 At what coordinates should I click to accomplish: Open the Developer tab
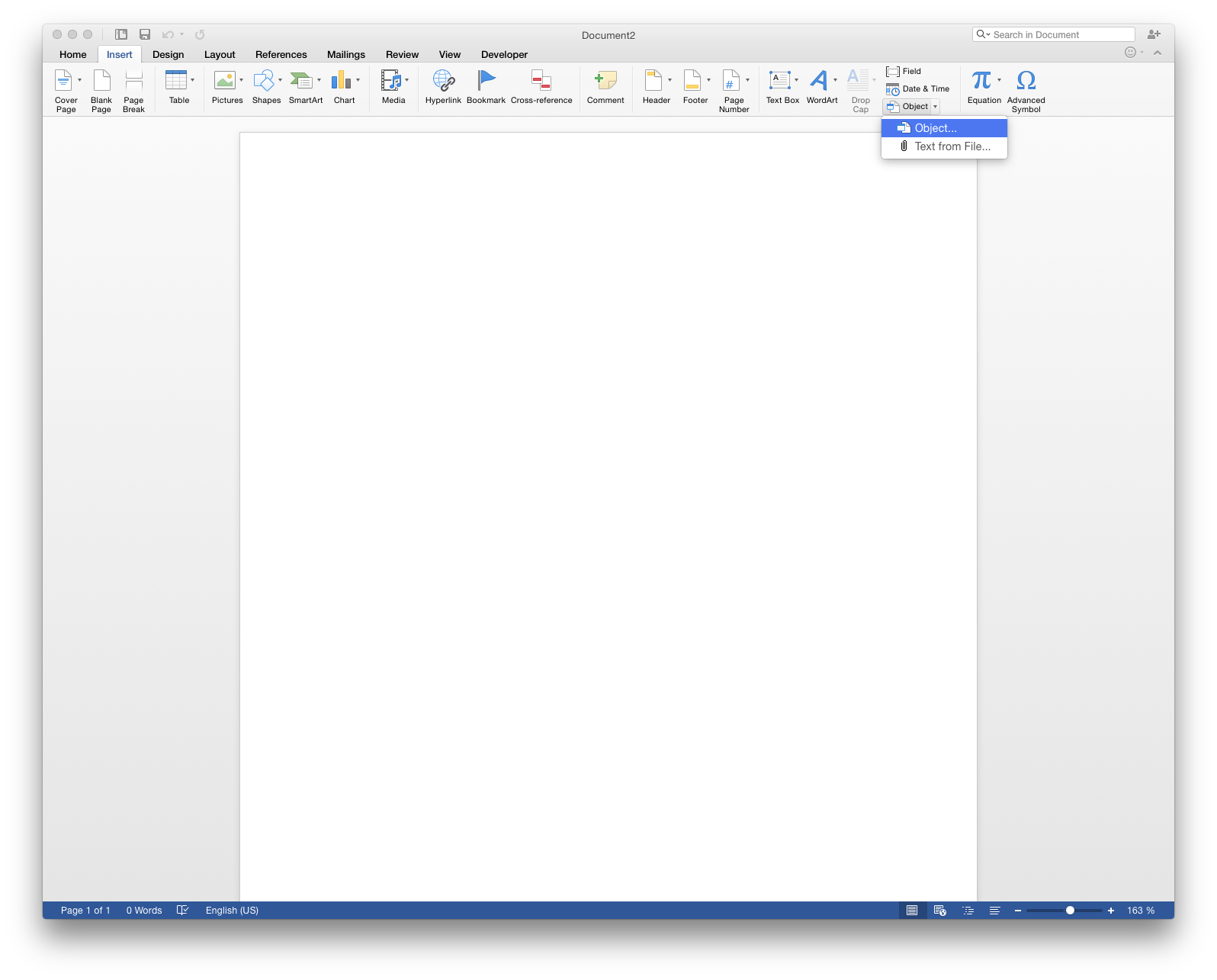504,55
